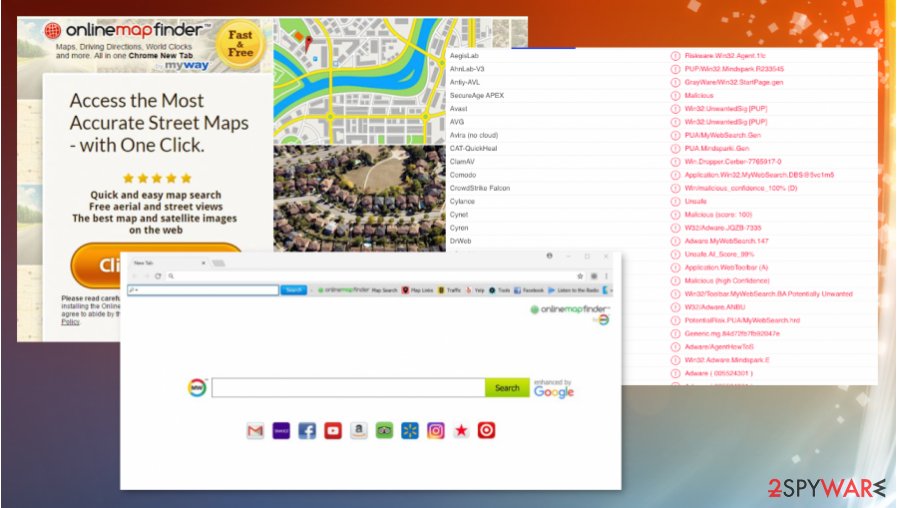Click W32/Adware.JQZB-7335 detection text
The width and height of the screenshot is (897, 508).
click(x=723, y=228)
